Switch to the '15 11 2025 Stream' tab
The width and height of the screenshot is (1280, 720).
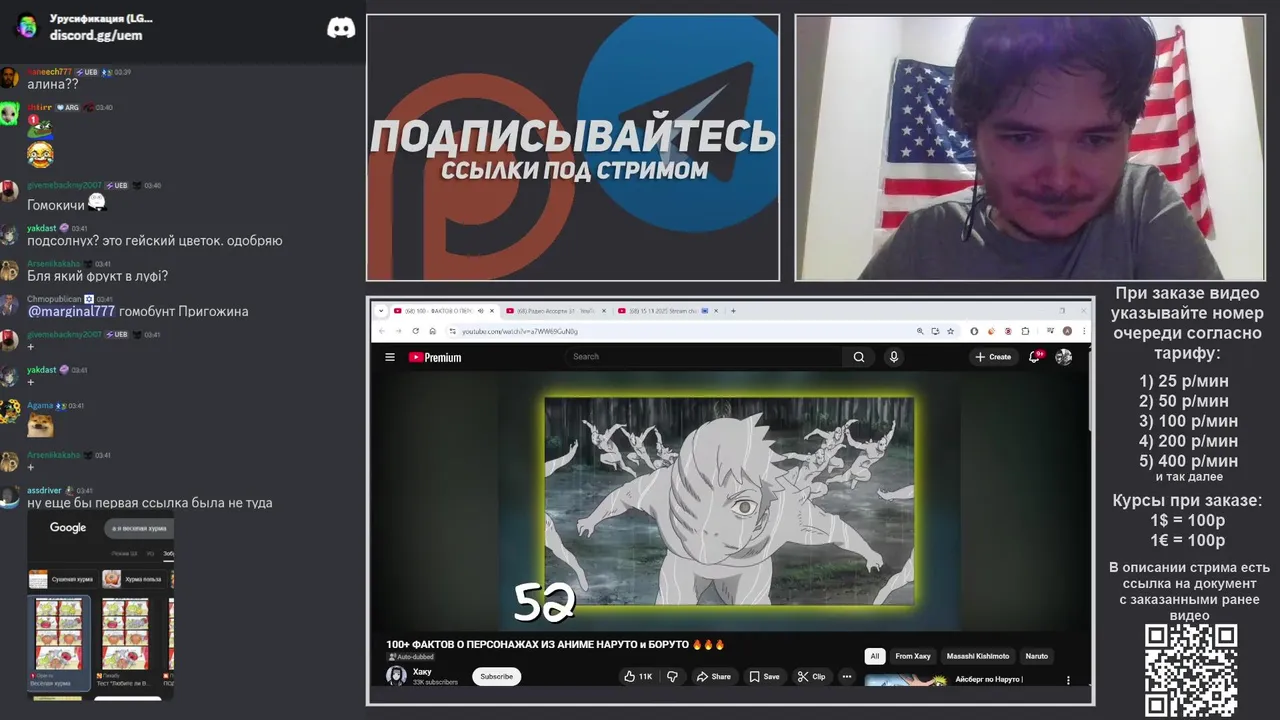[667, 311]
